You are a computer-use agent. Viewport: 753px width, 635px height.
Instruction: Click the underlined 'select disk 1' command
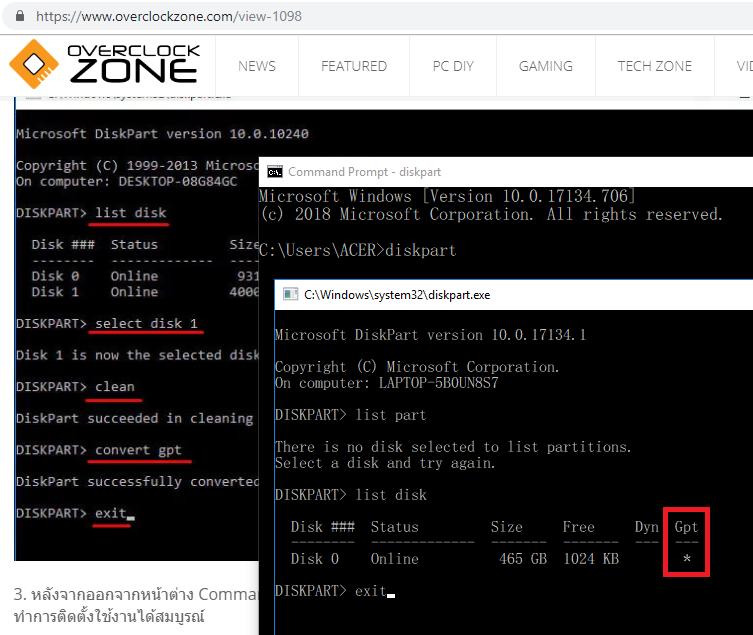click(x=146, y=323)
